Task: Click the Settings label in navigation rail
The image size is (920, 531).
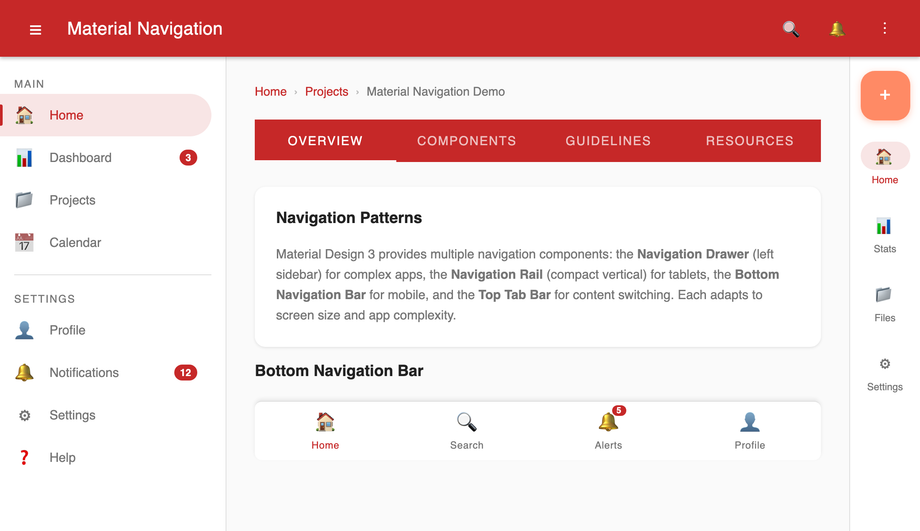Action: point(885,387)
